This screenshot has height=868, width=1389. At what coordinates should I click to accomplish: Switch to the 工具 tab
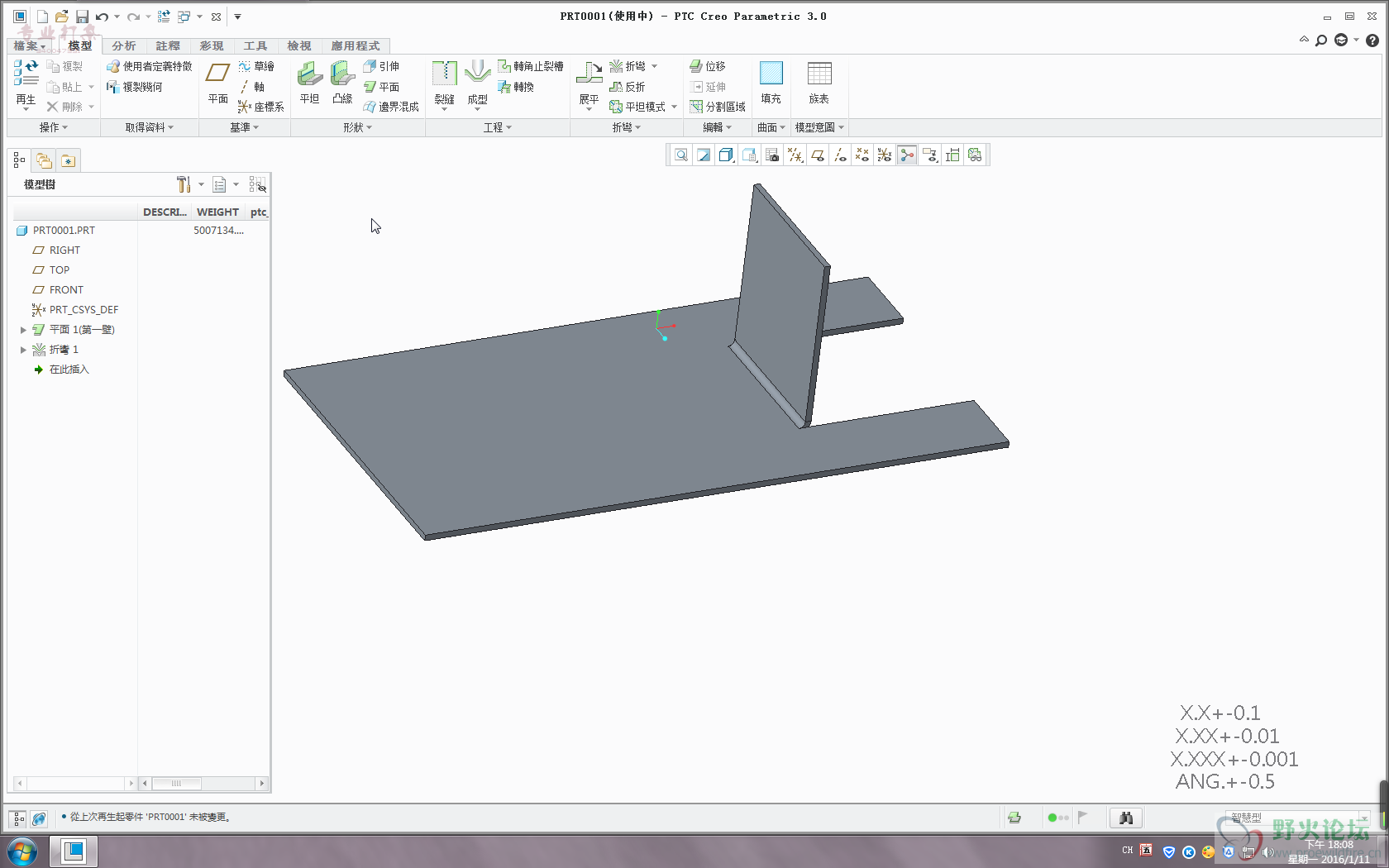point(255,46)
